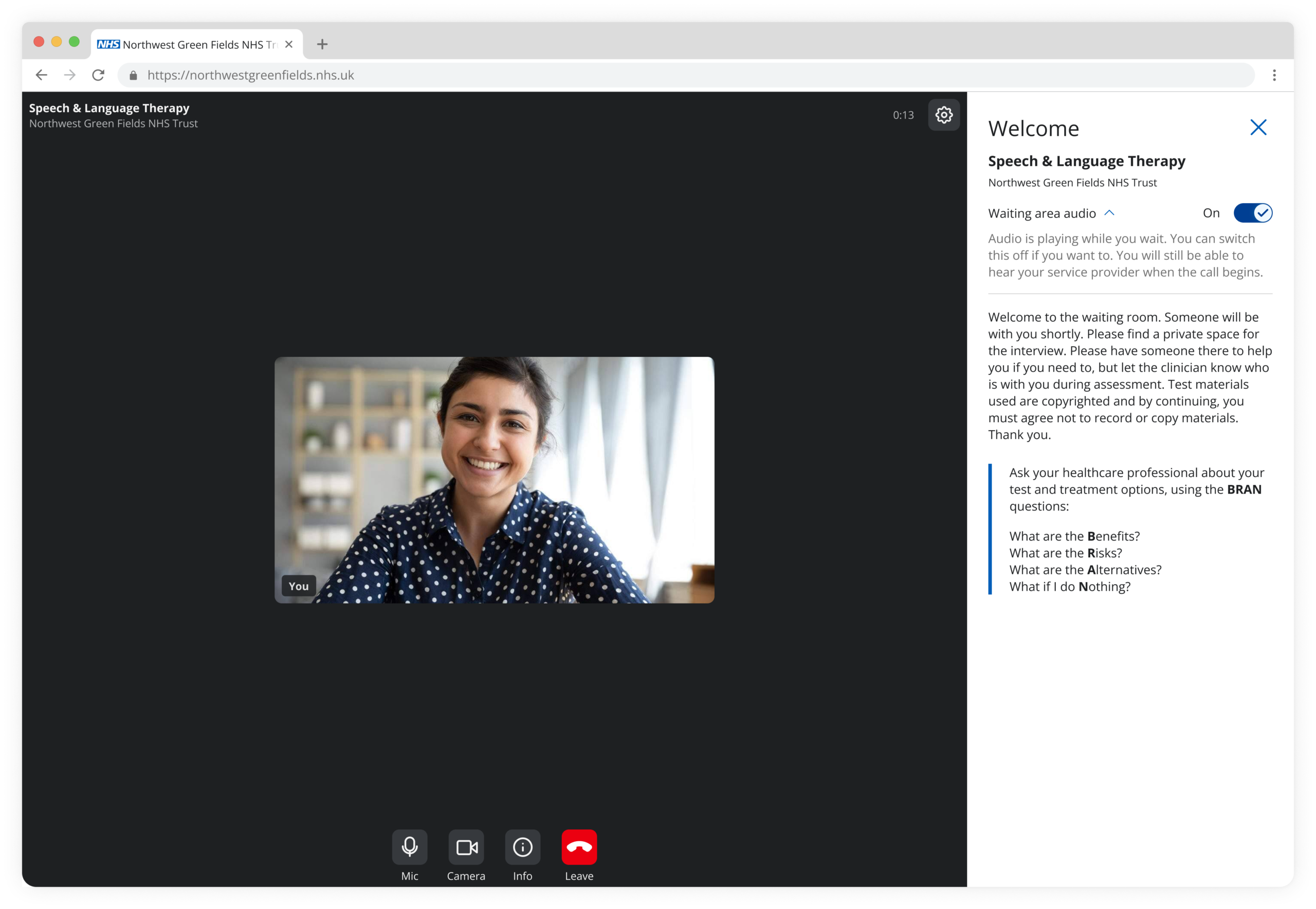The height and width of the screenshot is (909, 1316).
Task: Mute the microphone with Mic button
Action: [409, 847]
